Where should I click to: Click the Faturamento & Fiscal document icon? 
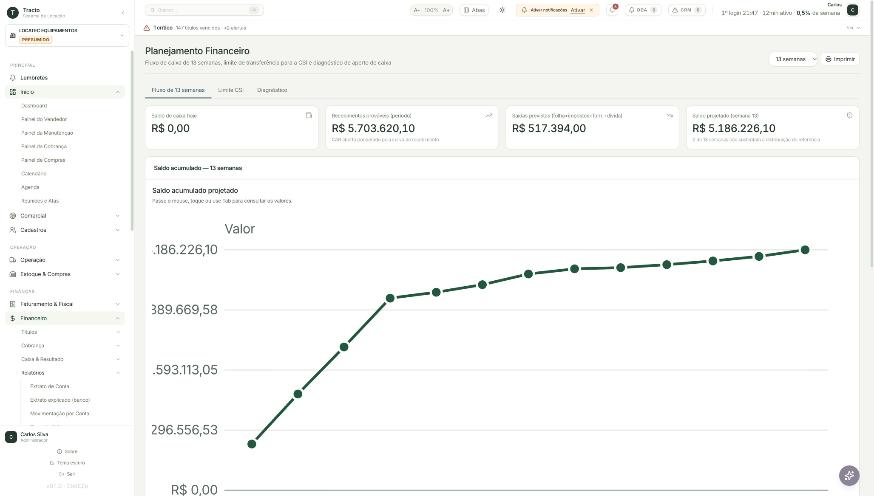[13, 304]
